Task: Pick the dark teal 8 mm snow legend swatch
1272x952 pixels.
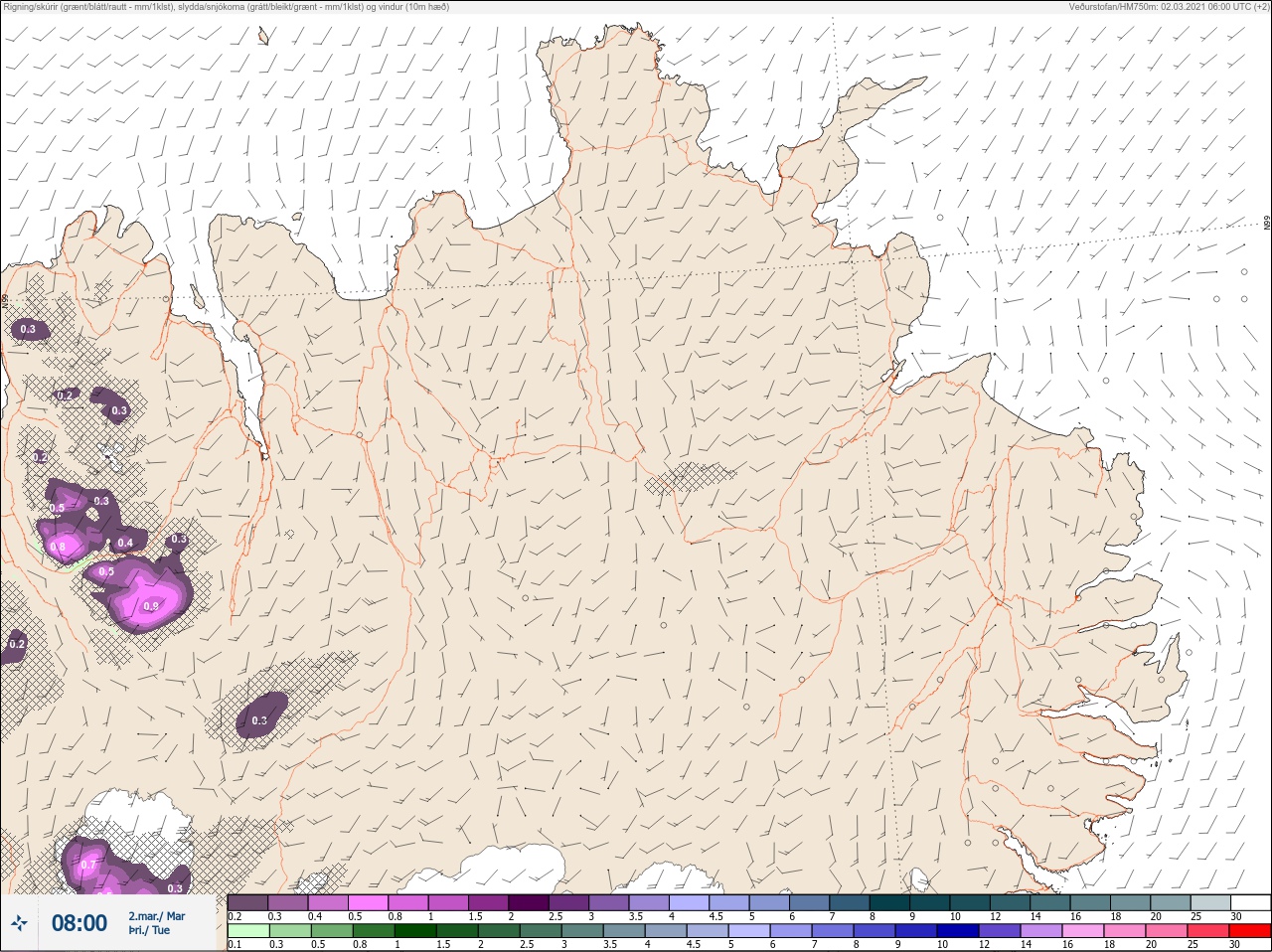Action: [890, 902]
